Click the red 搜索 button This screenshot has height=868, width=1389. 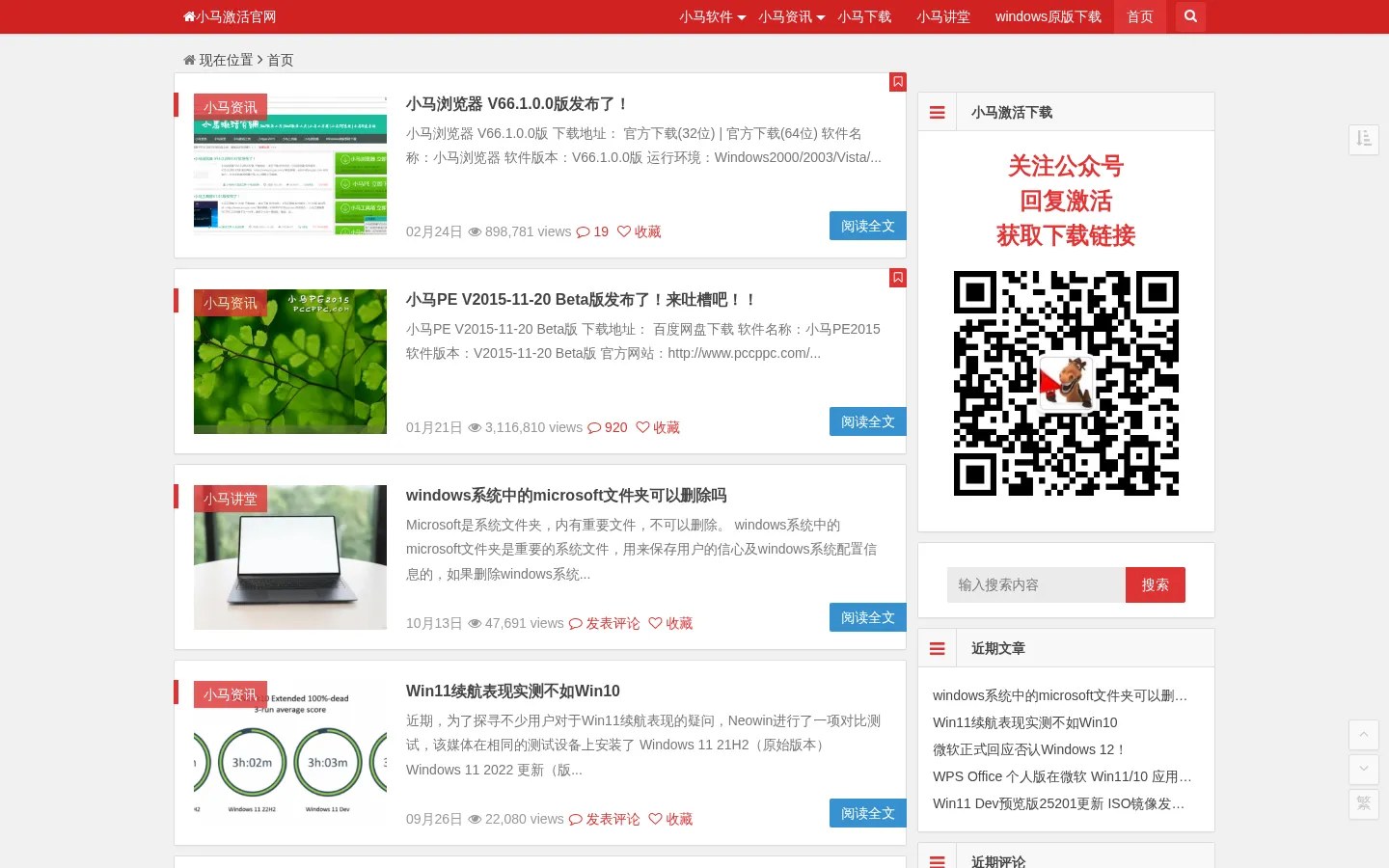pyautogui.click(x=1156, y=584)
